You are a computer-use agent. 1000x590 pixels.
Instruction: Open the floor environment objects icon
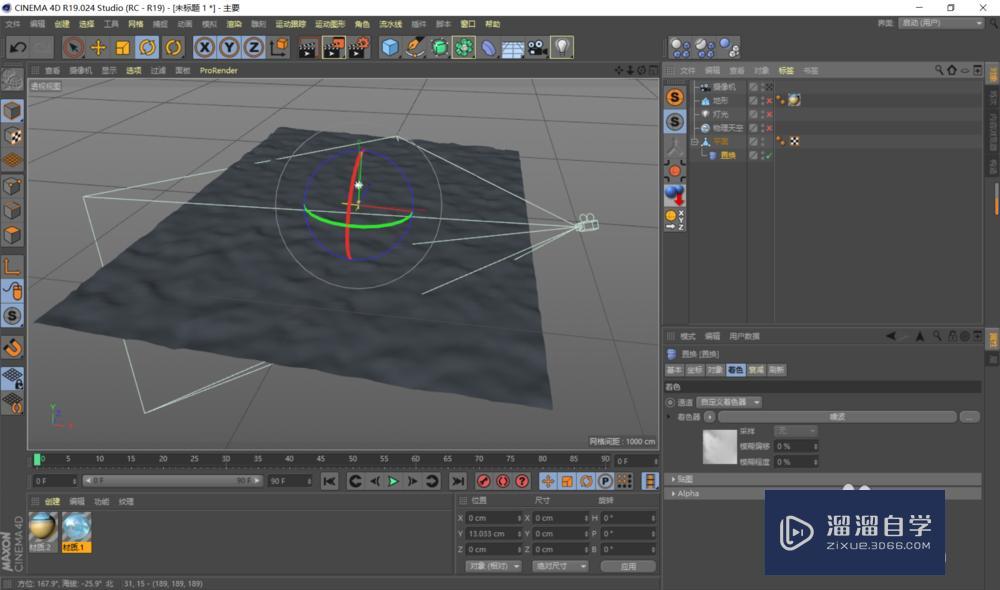(x=513, y=47)
